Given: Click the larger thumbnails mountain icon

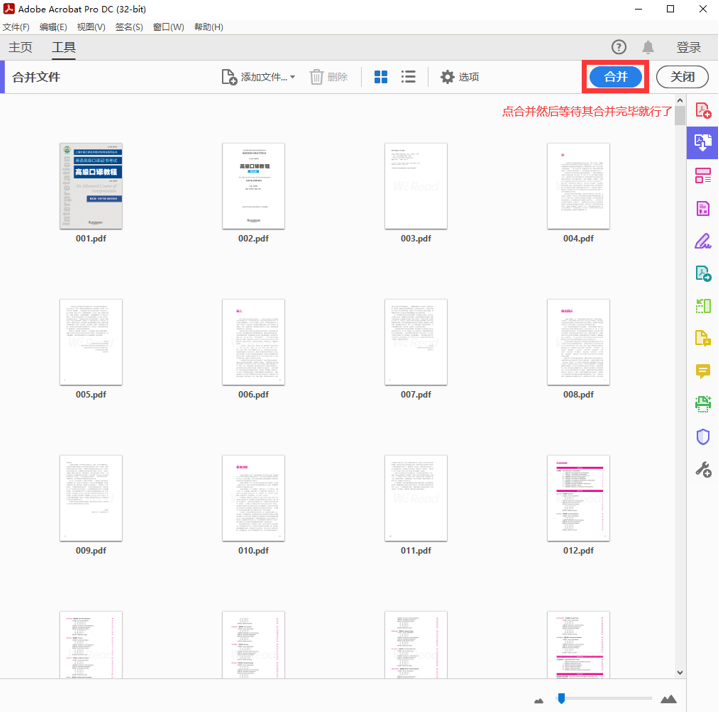Looking at the screenshot, I should point(669,699).
